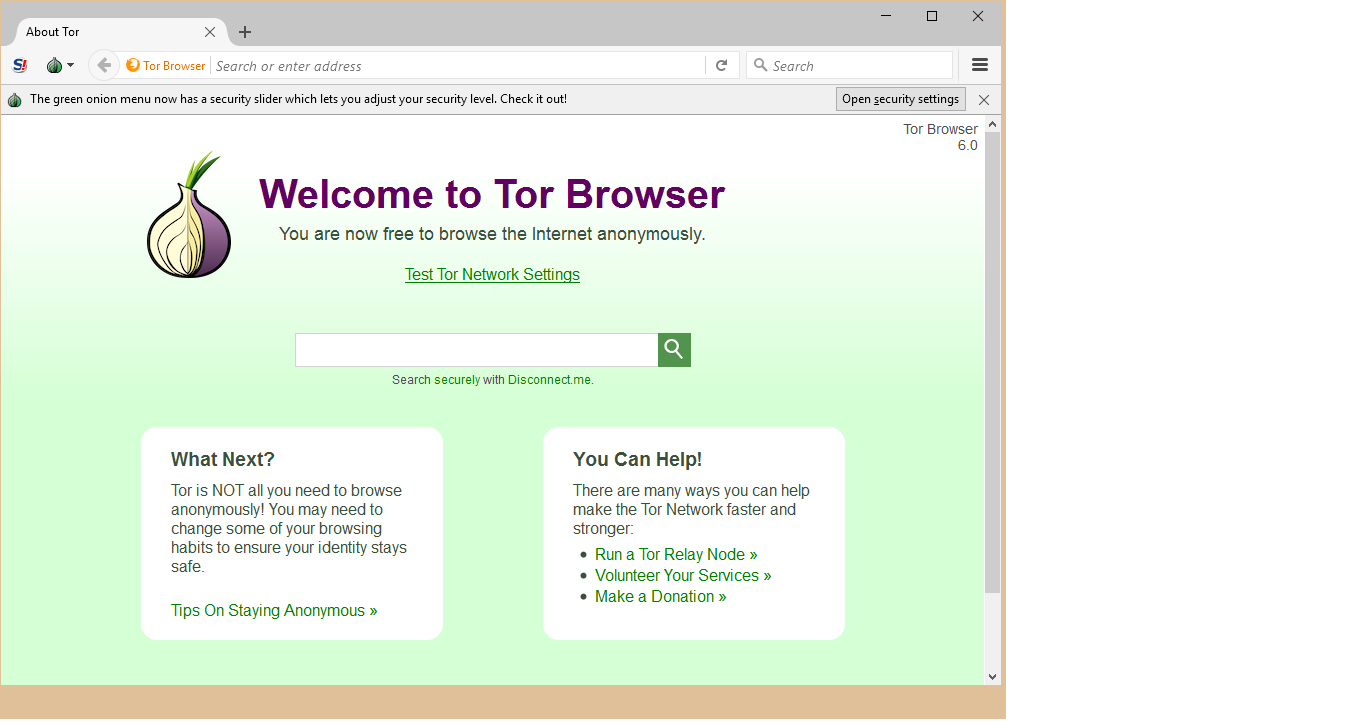Click the Tor onion logo image

189,214
